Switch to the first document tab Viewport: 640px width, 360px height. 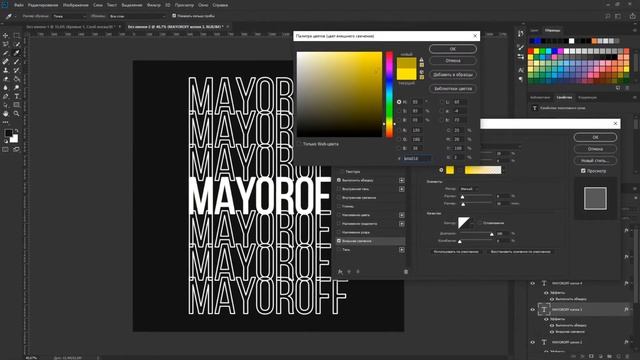(70, 27)
